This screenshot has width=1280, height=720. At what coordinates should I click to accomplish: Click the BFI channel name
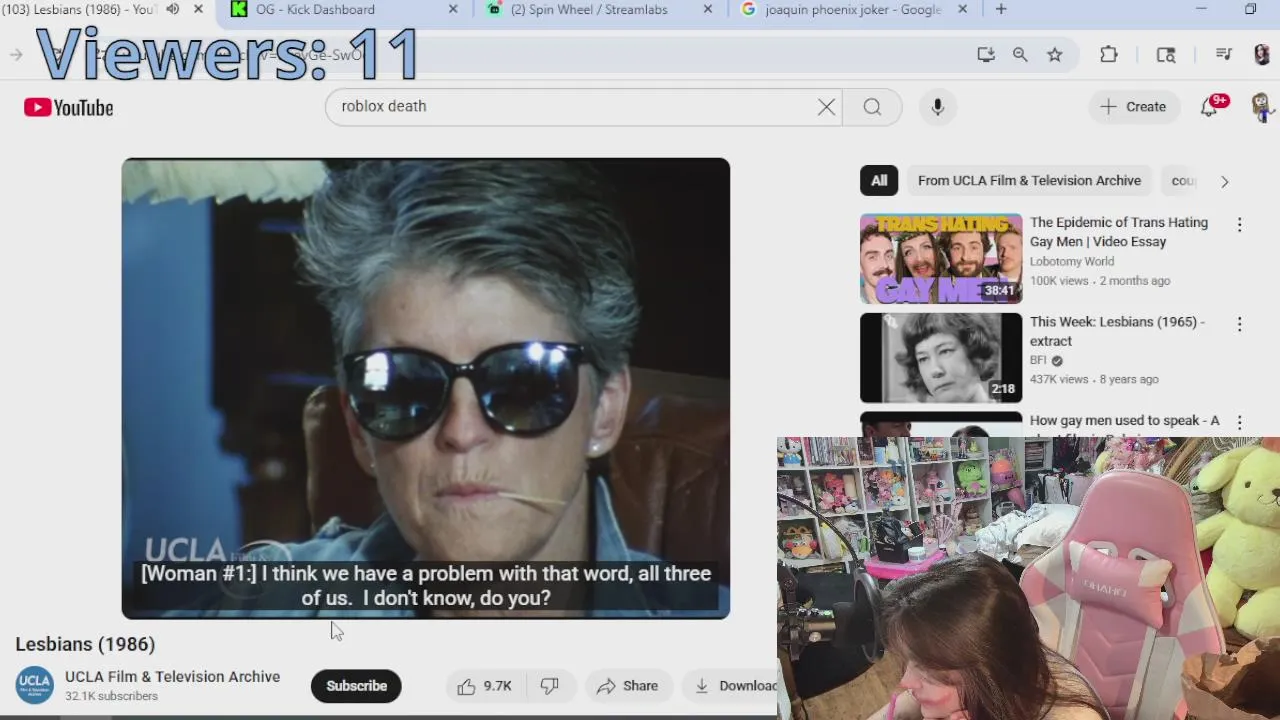[x=1038, y=361]
